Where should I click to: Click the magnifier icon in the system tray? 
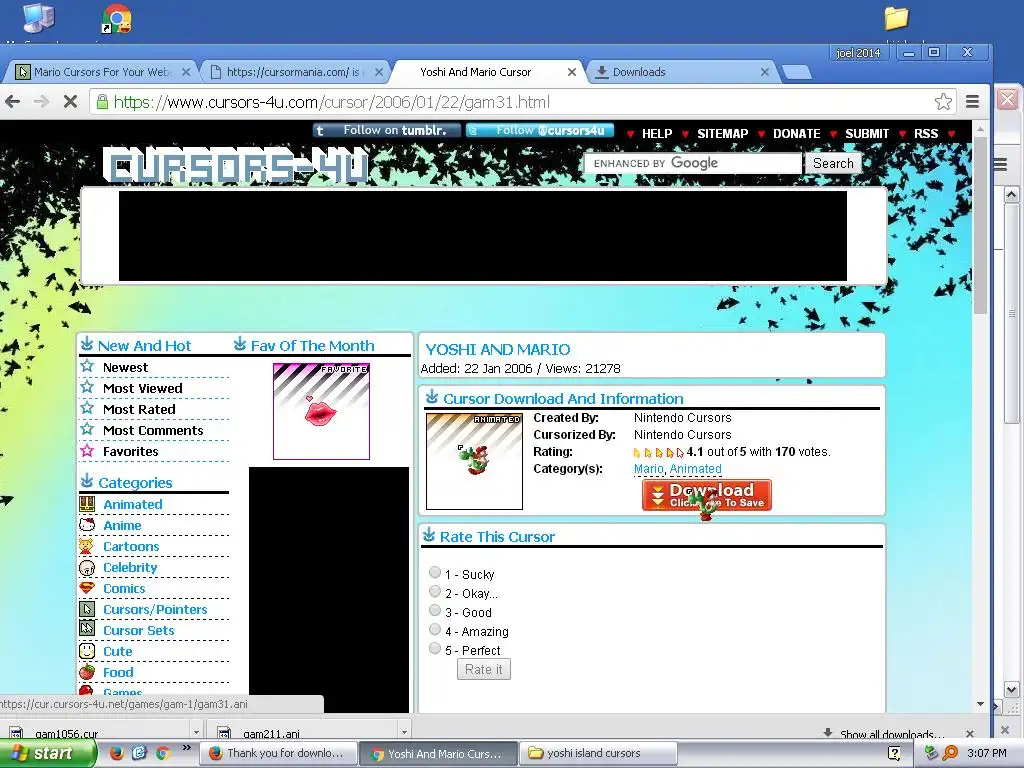point(950,753)
